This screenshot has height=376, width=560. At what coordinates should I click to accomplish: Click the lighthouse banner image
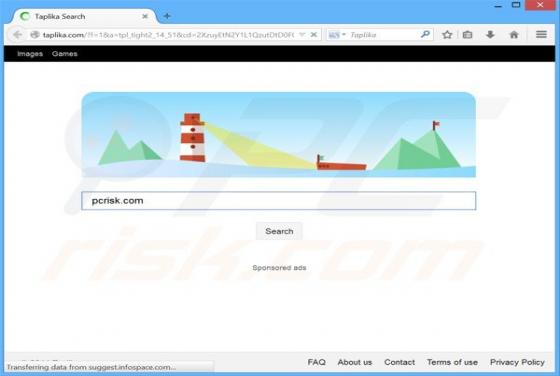pyautogui.click(x=279, y=135)
